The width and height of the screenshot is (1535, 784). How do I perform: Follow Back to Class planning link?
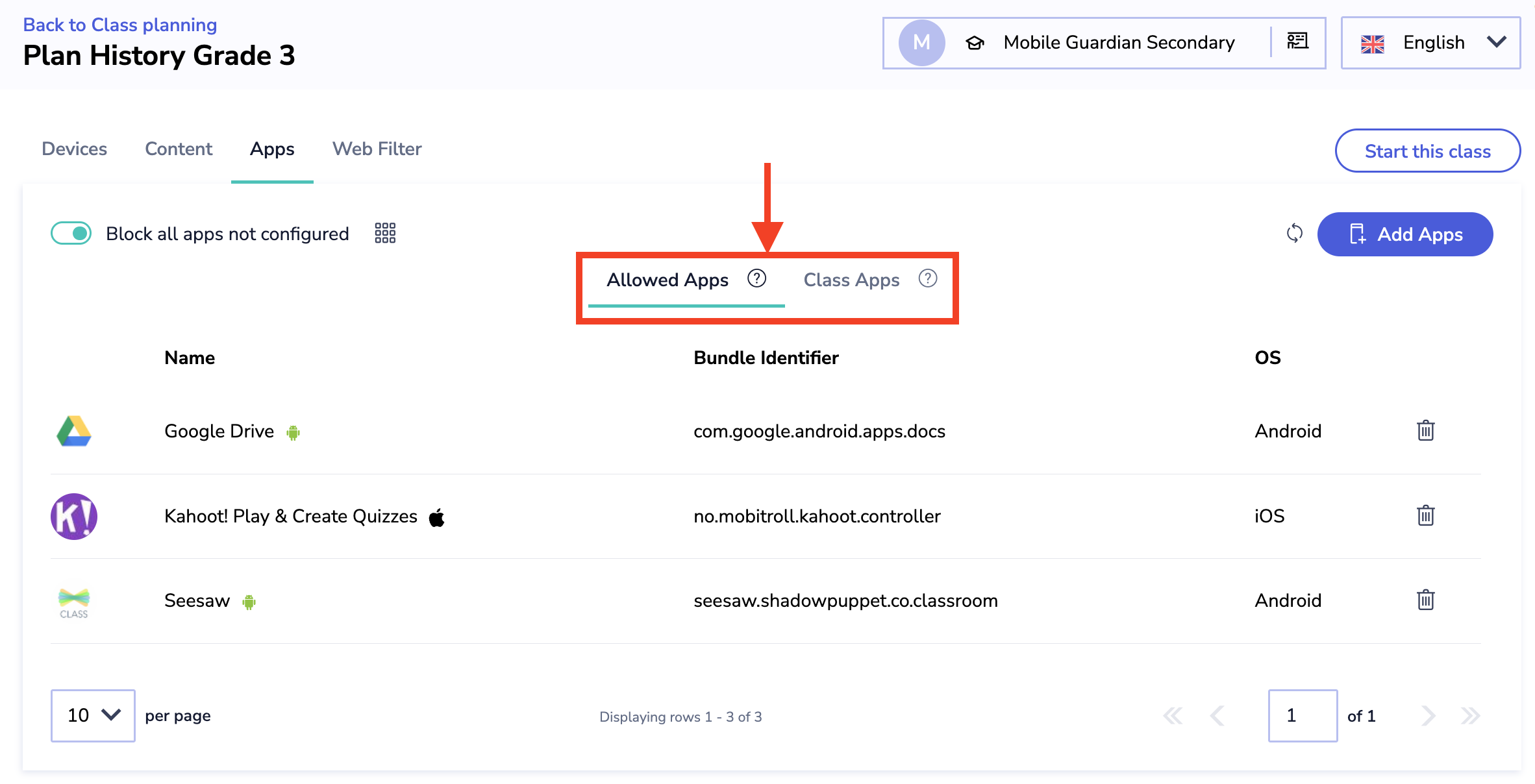120,25
